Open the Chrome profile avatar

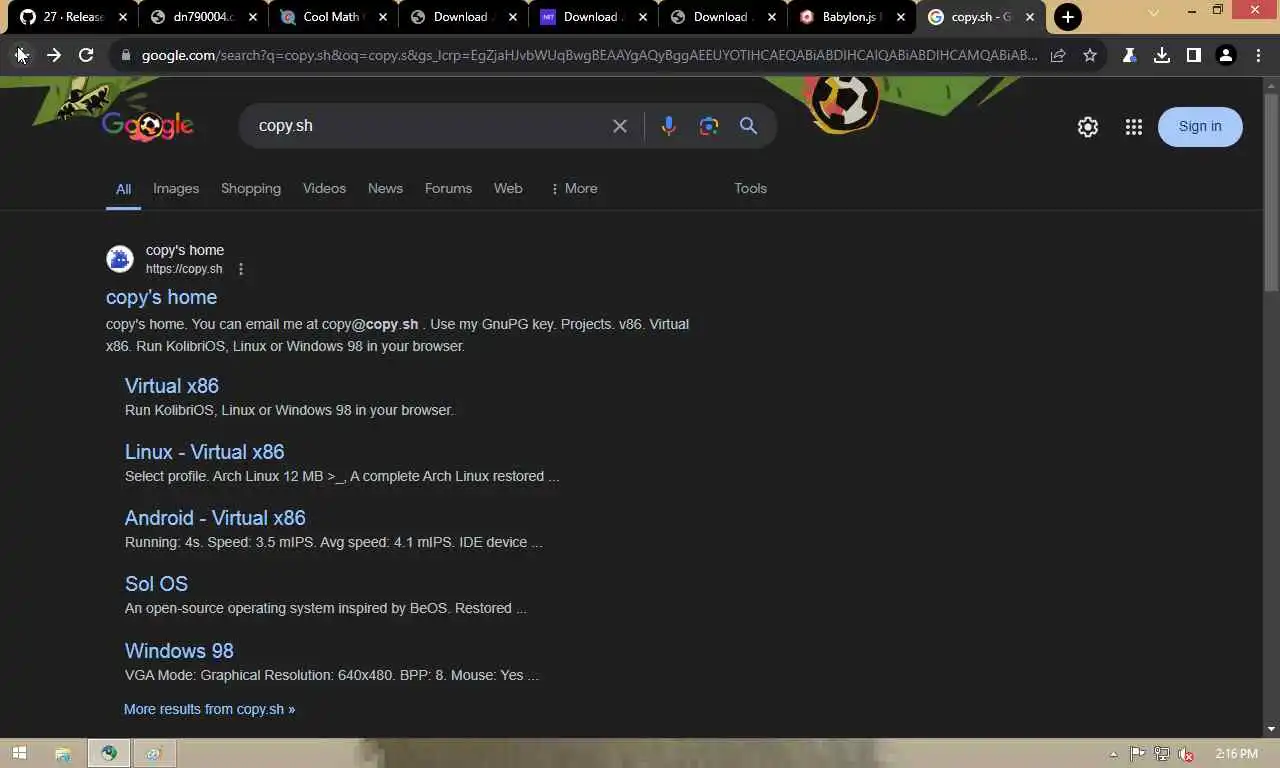coord(1226,55)
